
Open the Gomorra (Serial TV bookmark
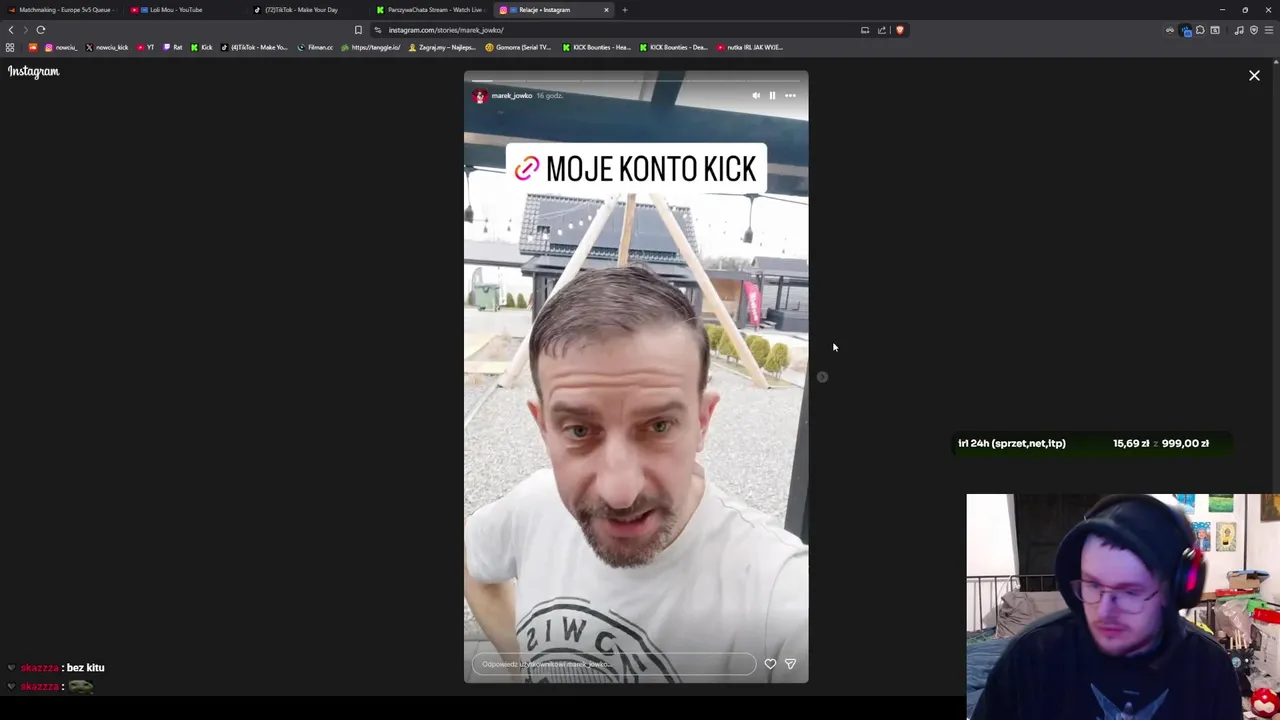(x=518, y=47)
